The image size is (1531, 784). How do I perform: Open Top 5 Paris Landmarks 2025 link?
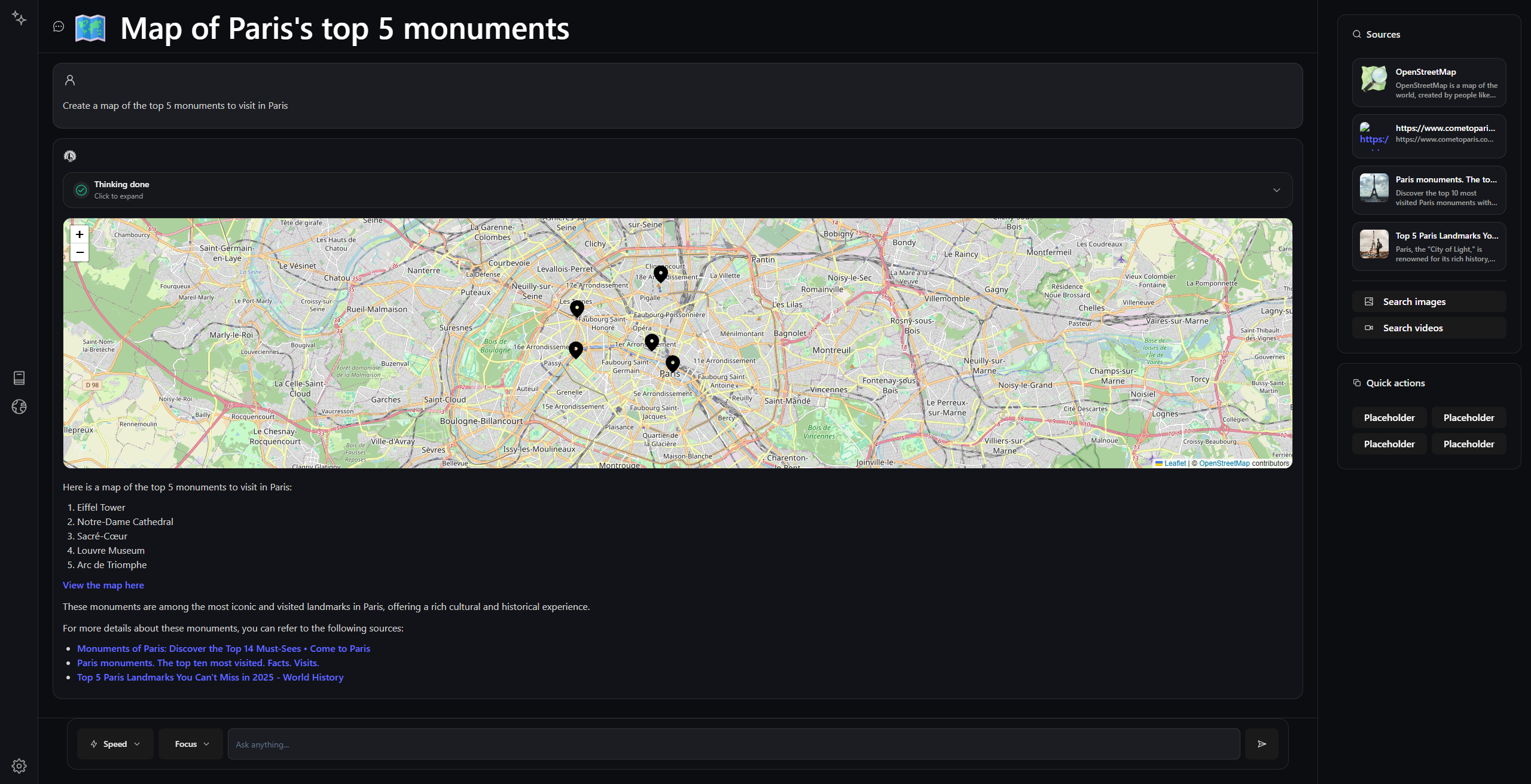pos(210,677)
